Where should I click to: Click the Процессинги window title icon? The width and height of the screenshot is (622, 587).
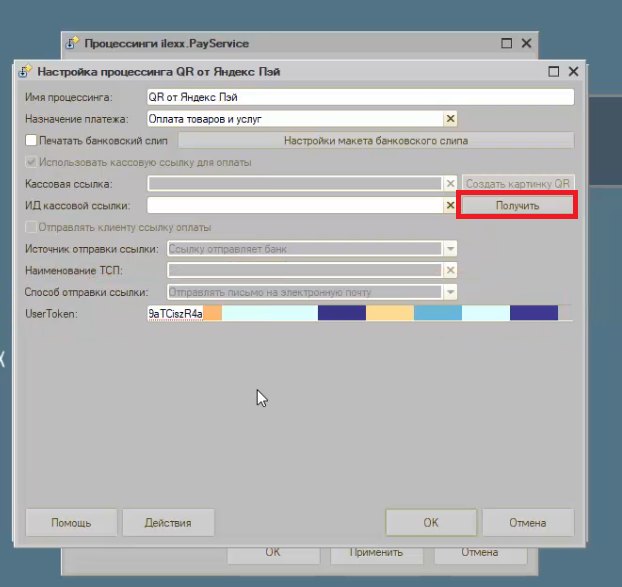(72, 42)
